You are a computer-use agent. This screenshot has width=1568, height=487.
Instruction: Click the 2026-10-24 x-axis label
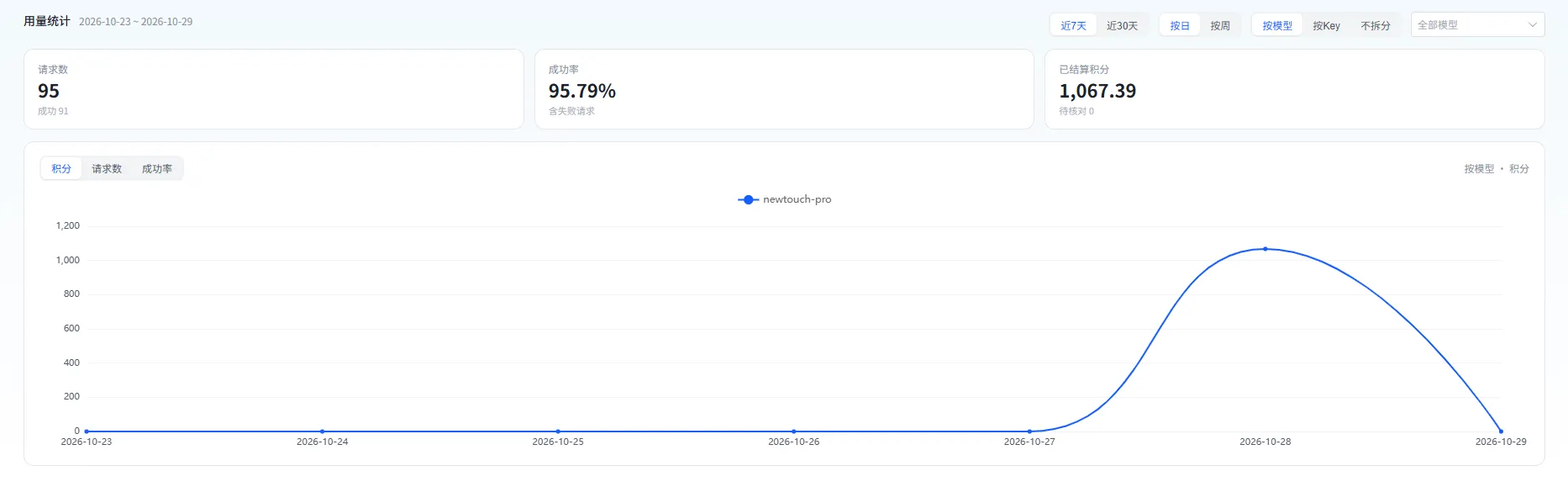(322, 442)
